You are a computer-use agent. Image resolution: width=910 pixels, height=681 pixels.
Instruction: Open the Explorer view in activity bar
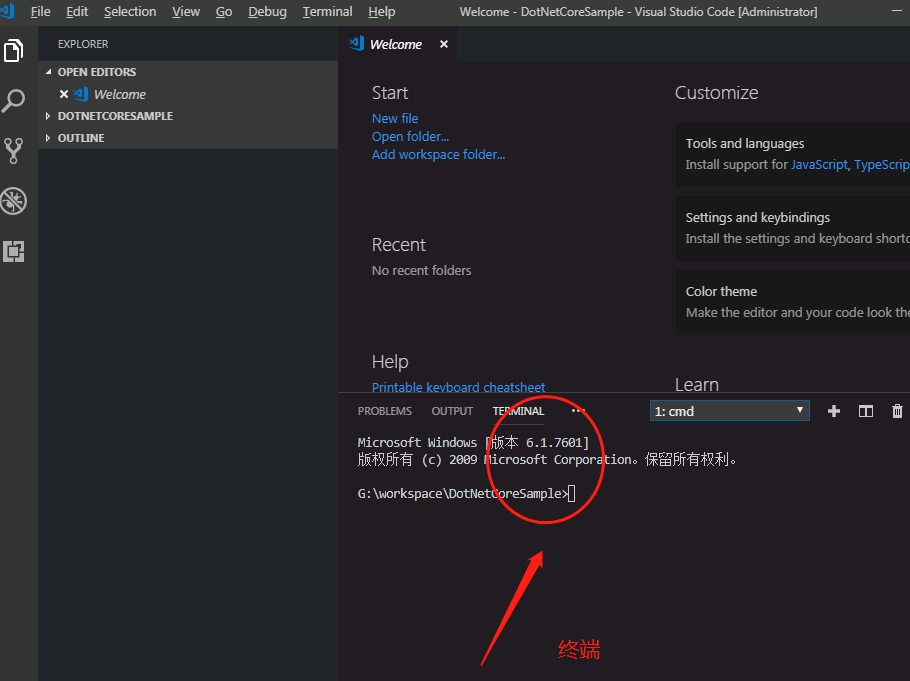14,51
